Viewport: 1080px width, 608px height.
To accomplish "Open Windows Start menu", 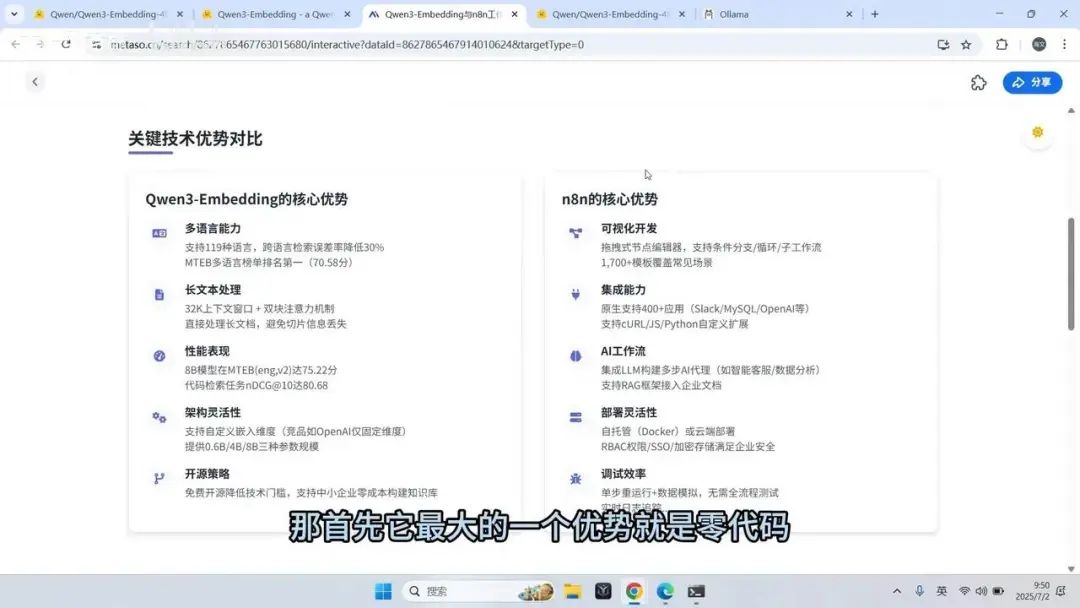I will 383,591.
